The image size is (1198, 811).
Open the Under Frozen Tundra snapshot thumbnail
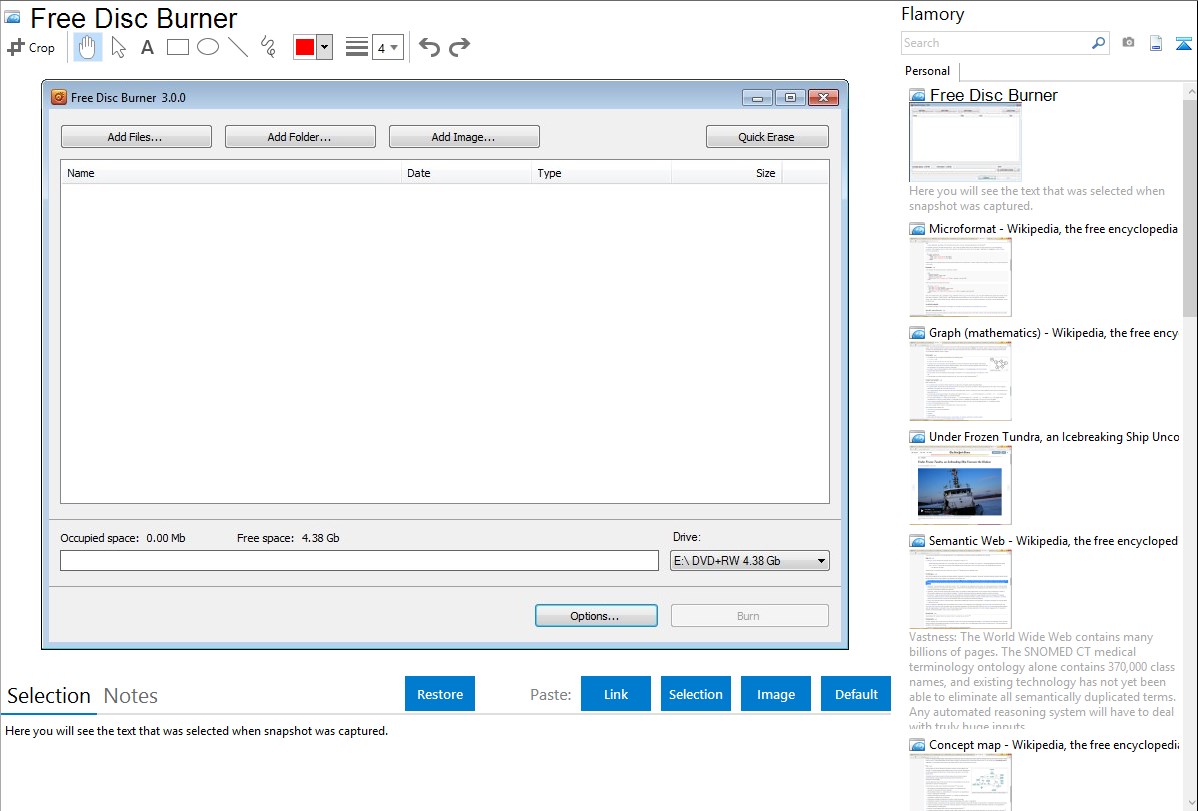pyautogui.click(x=960, y=485)
